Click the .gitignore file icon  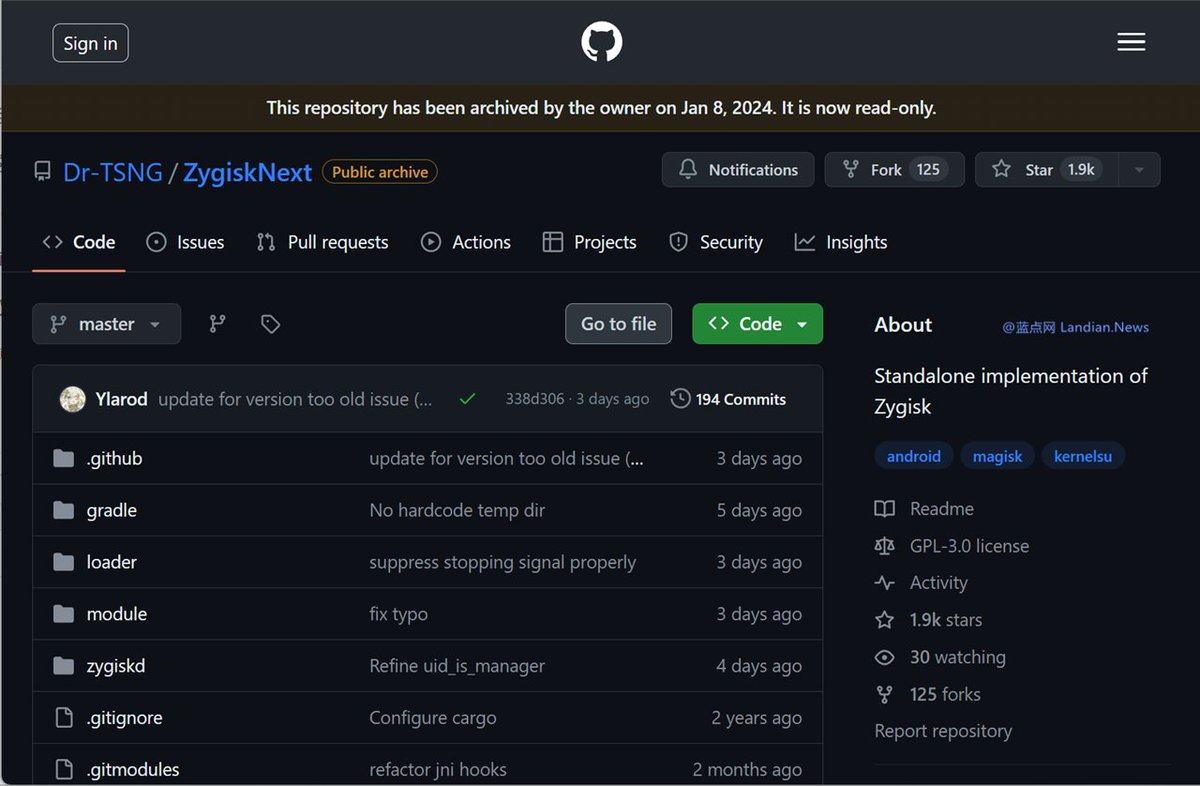pos(64,718)
